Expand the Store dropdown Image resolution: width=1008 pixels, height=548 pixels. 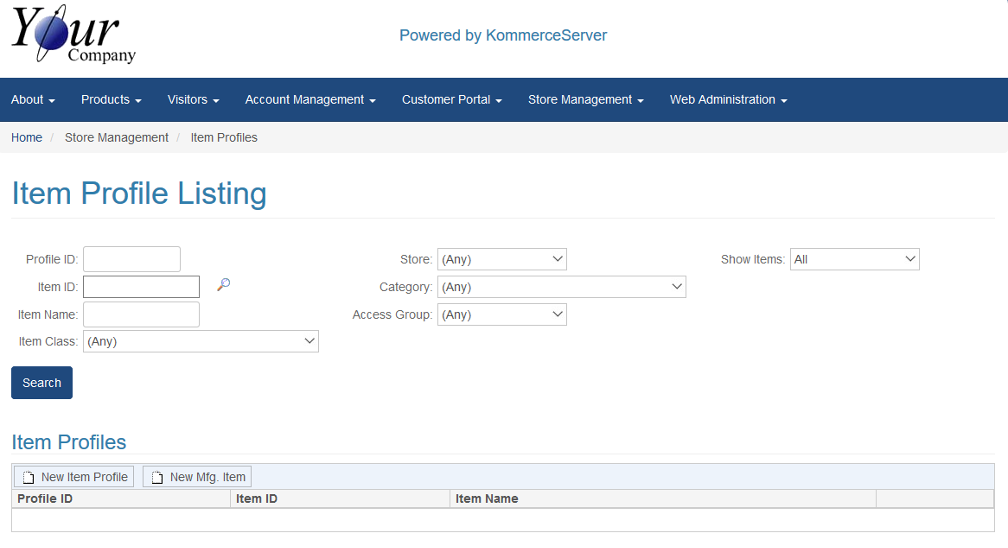502,259
